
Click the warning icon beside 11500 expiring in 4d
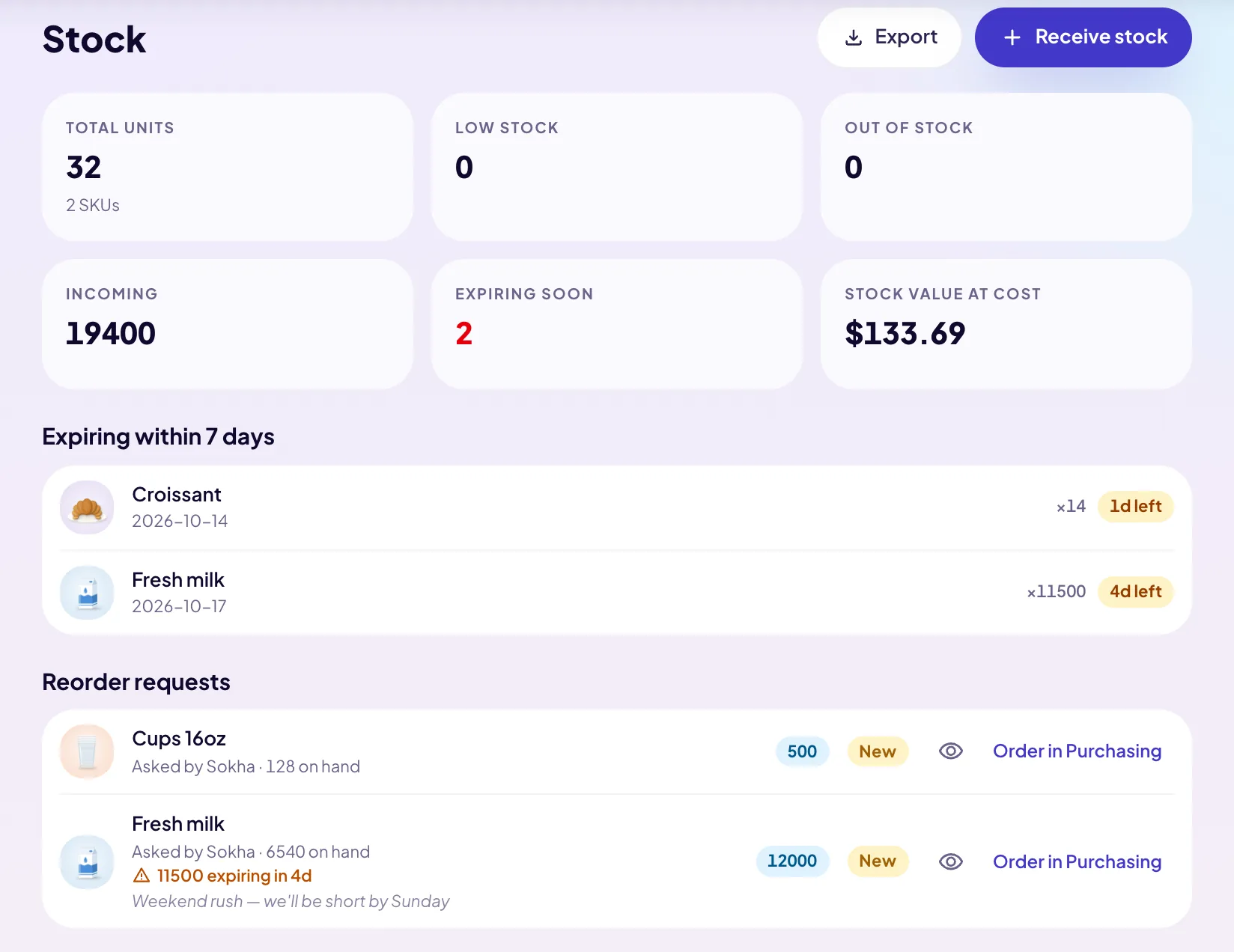pos(142,875)
